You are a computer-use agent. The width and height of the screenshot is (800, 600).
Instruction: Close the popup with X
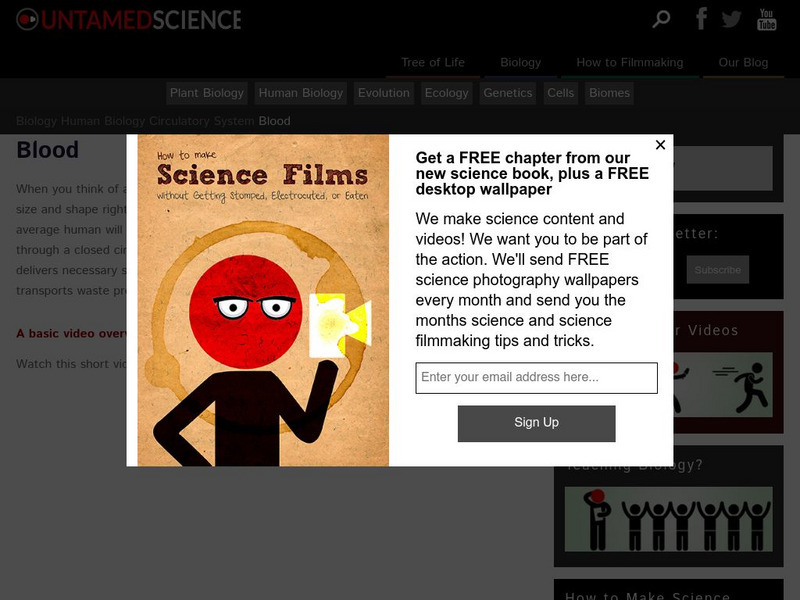point(660,145)
